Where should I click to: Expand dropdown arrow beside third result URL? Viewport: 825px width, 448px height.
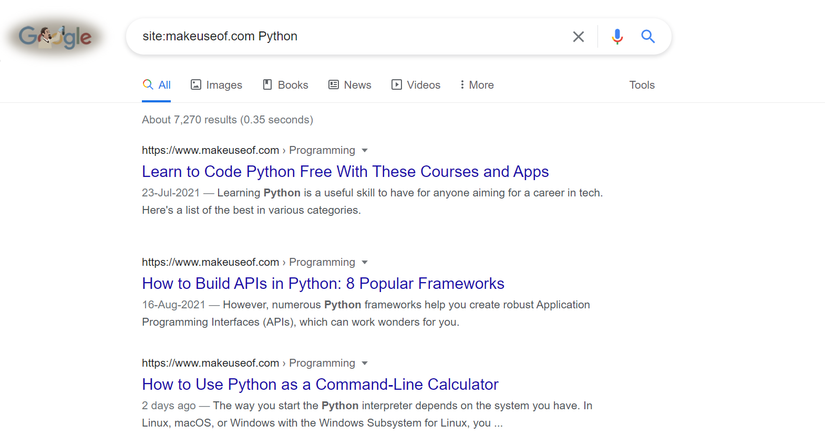[x=365, y=364]
